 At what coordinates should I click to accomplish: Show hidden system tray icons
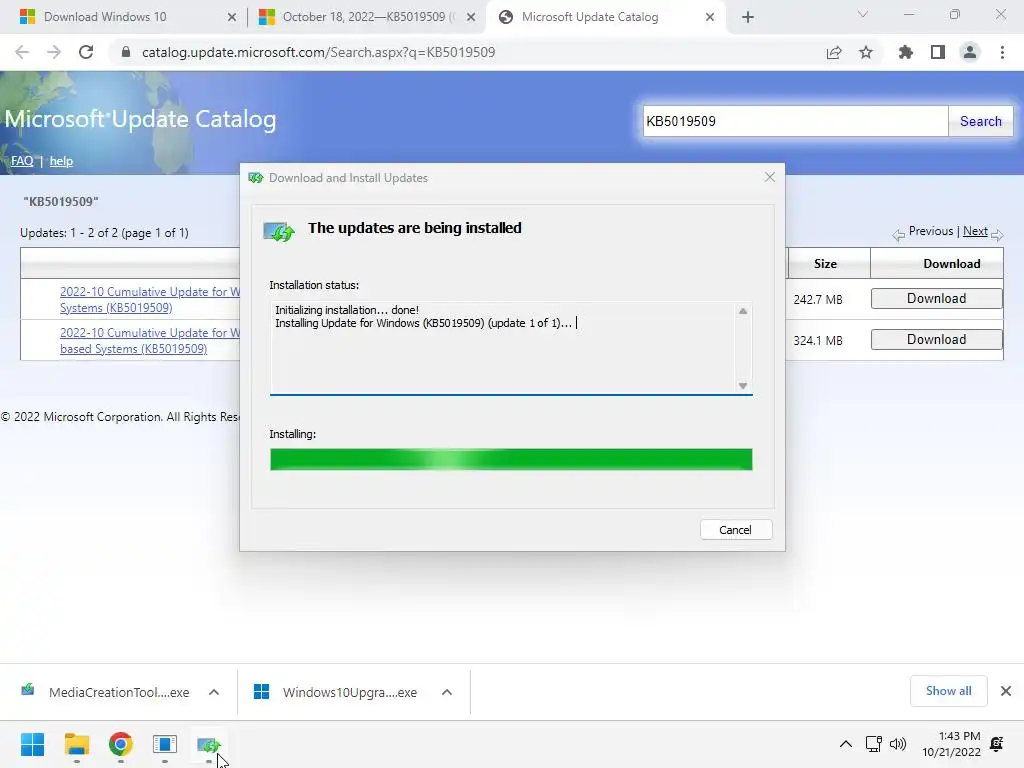846,744
